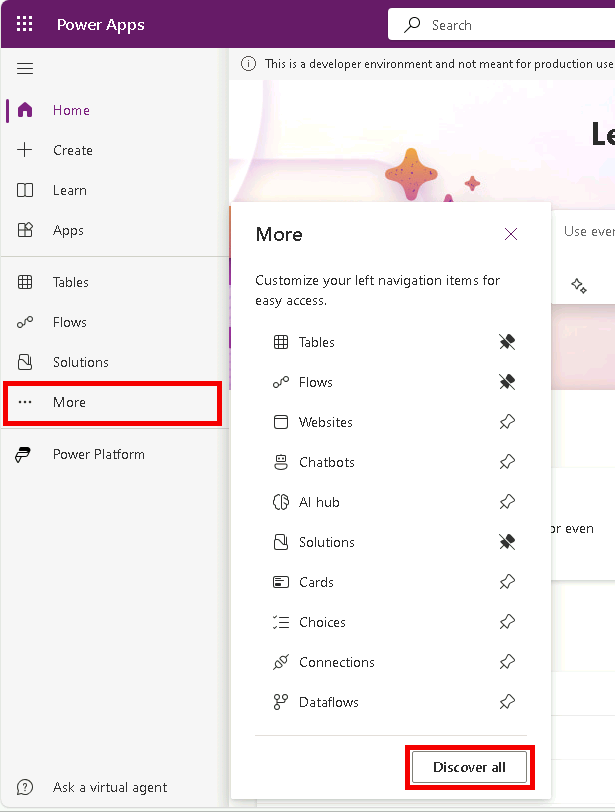This screenshot has width=615, height=812.
Task: Click the Choices list icon
Action: coord(281,622)
